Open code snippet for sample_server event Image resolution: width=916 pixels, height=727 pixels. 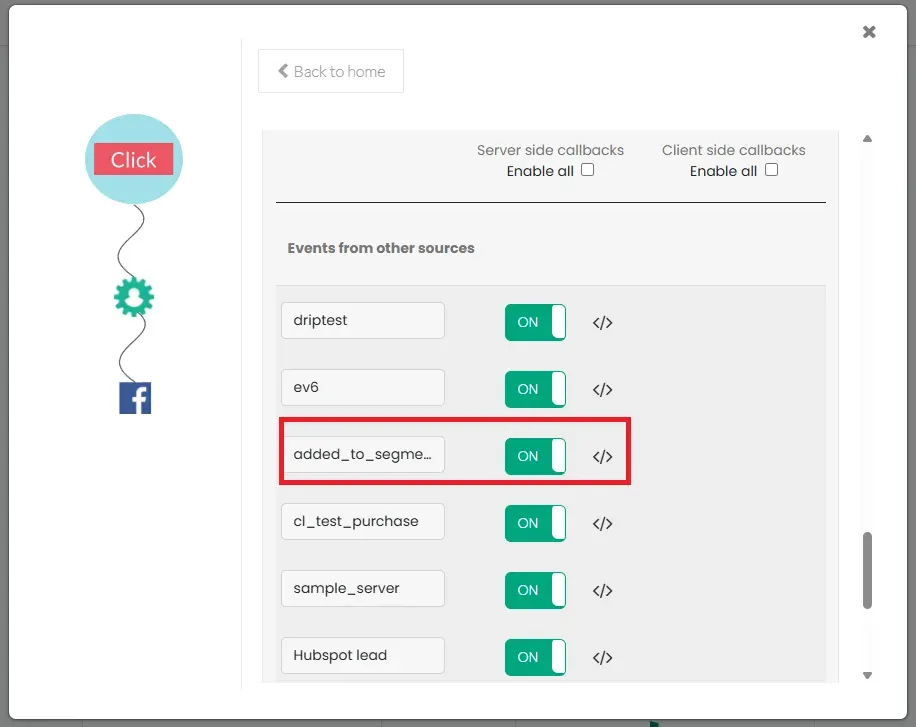coord(602,591)
